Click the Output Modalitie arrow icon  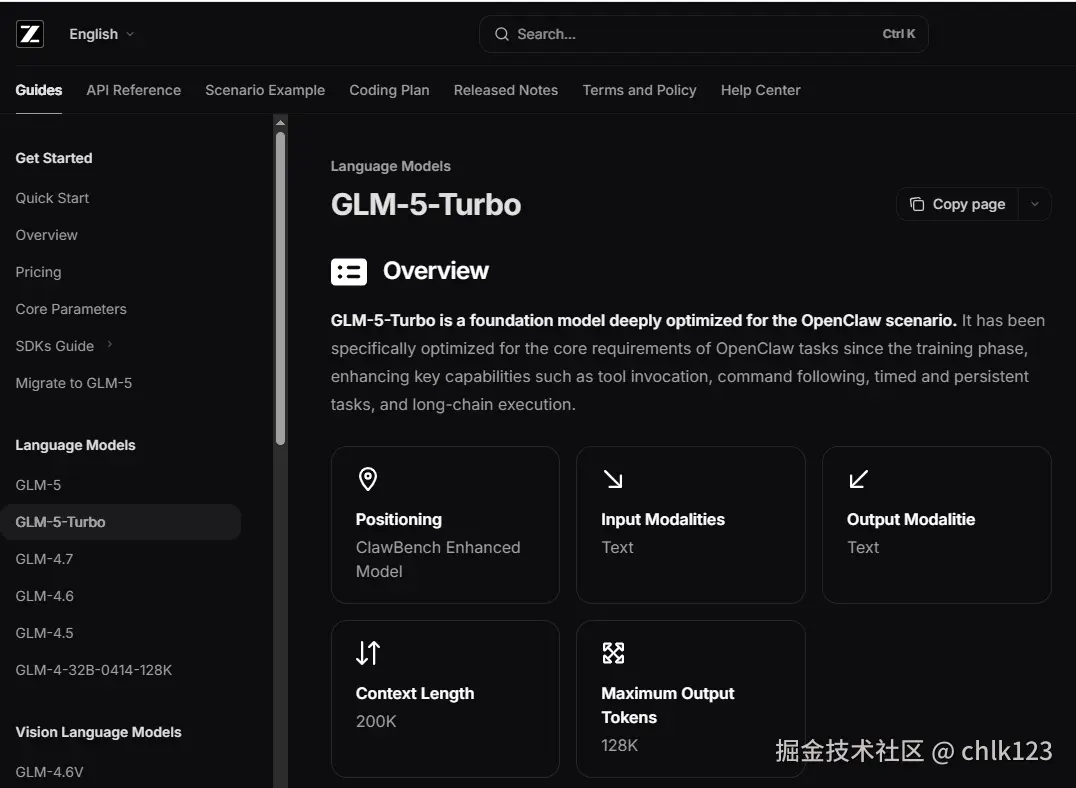(x=858, y=479)
